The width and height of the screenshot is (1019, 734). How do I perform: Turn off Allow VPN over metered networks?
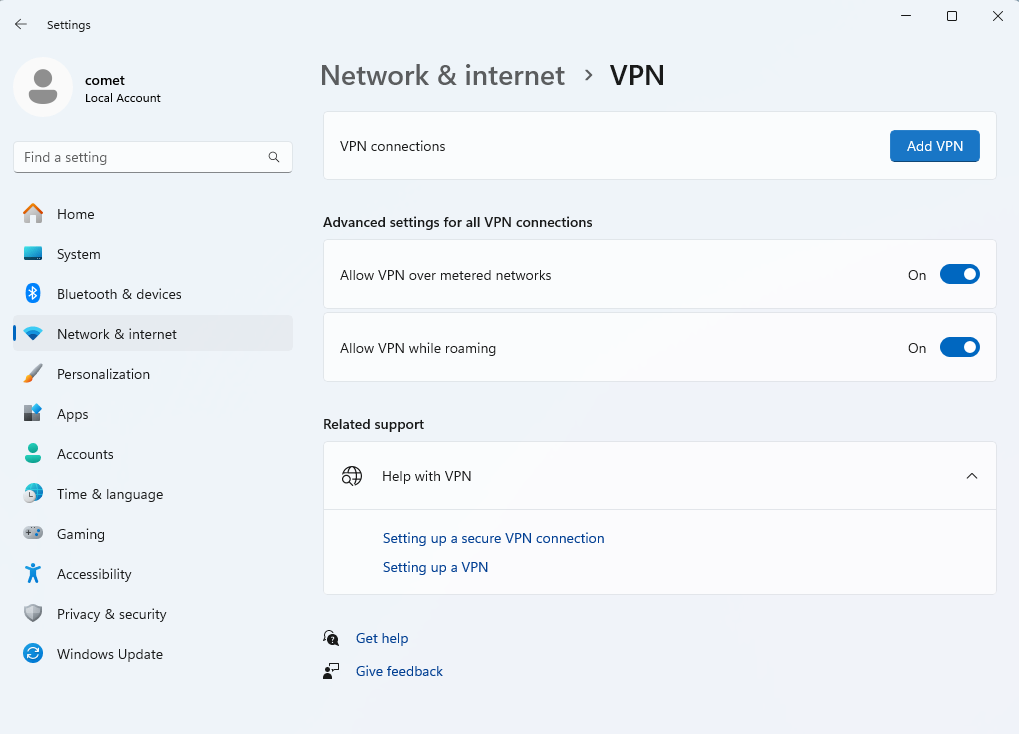coord(959,274)
